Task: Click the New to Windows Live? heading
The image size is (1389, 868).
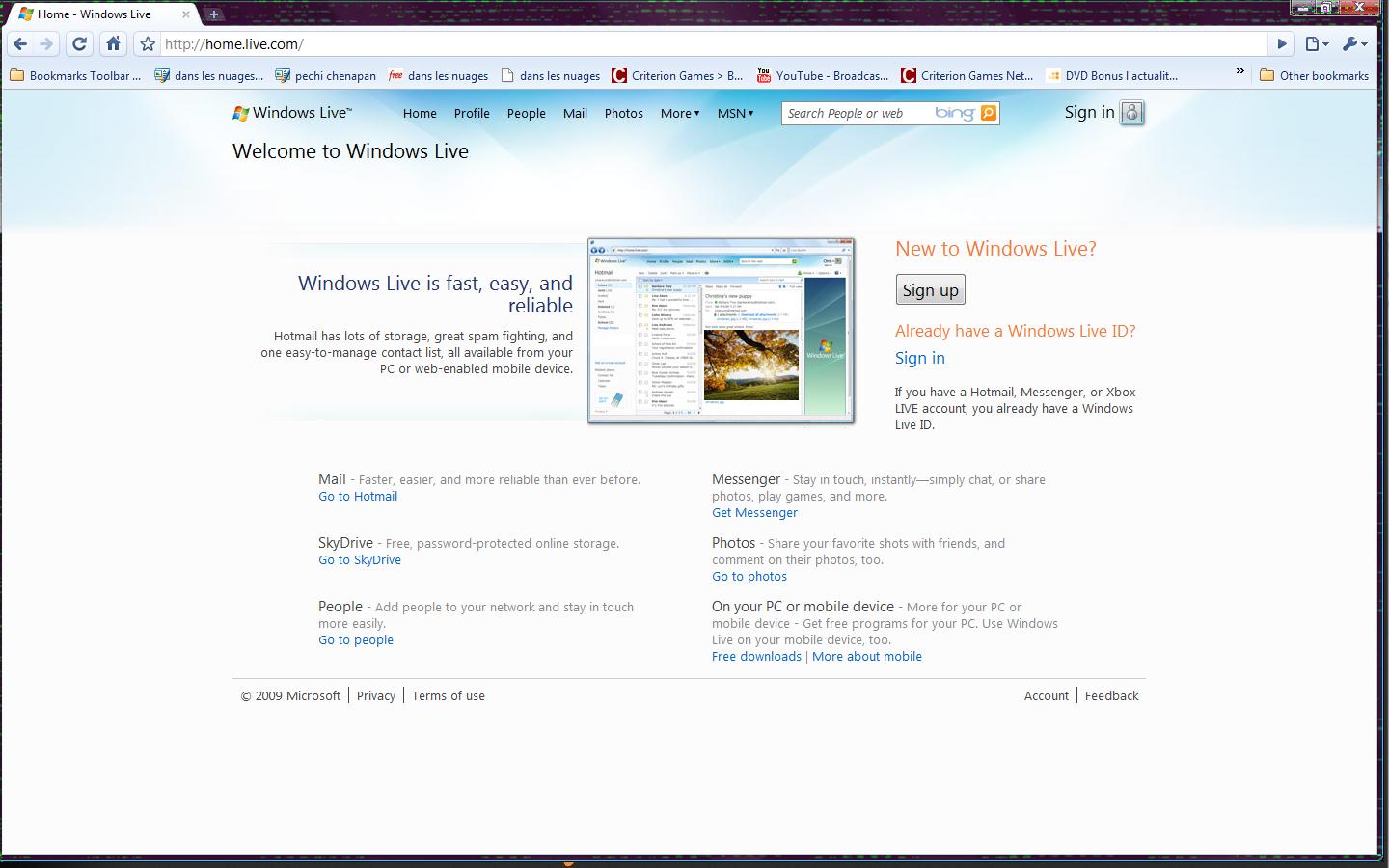Action: coord(995,249)
